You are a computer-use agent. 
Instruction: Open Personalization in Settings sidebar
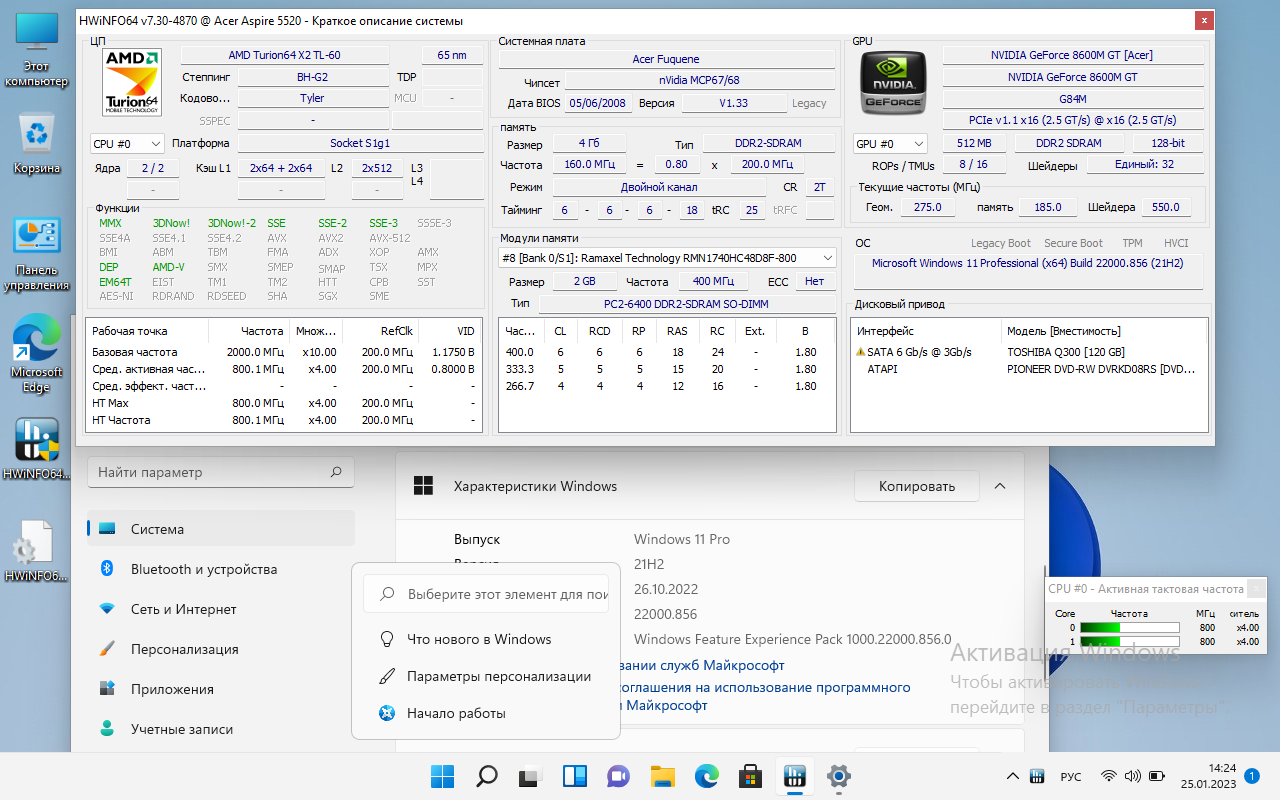tap(221, 649)
